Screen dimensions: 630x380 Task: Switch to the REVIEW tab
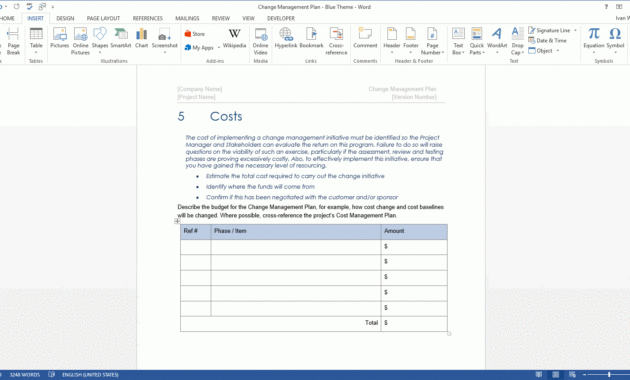[x=221, y=18]
